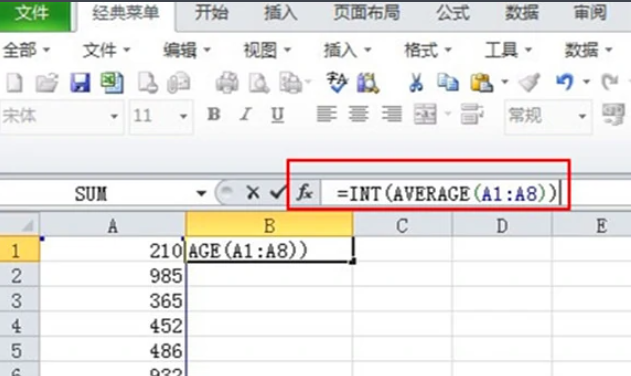Switch to 数据 ribbon tab
631x376 pixels.
522,13
